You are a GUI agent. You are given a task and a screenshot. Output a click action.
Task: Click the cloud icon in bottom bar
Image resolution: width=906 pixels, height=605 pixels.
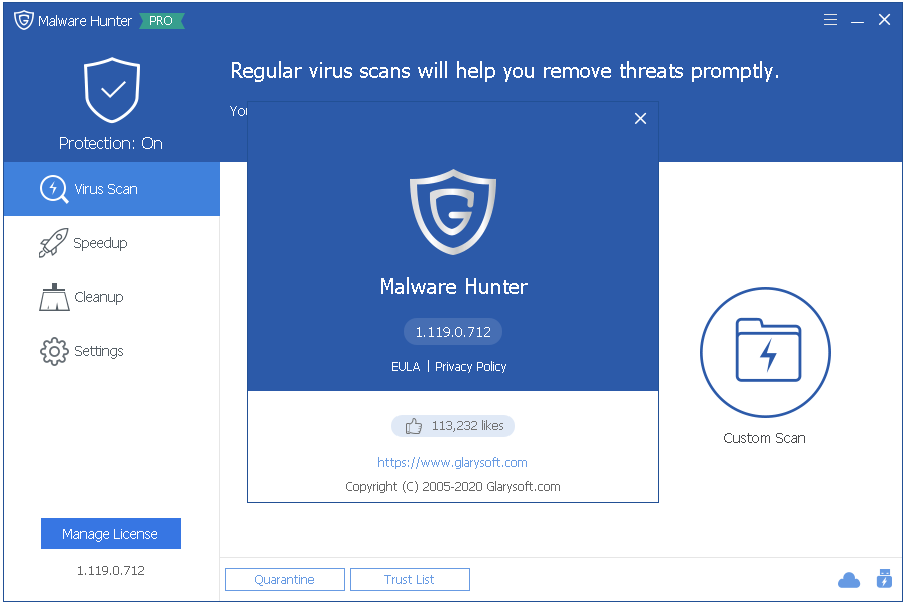pos(849,580)
